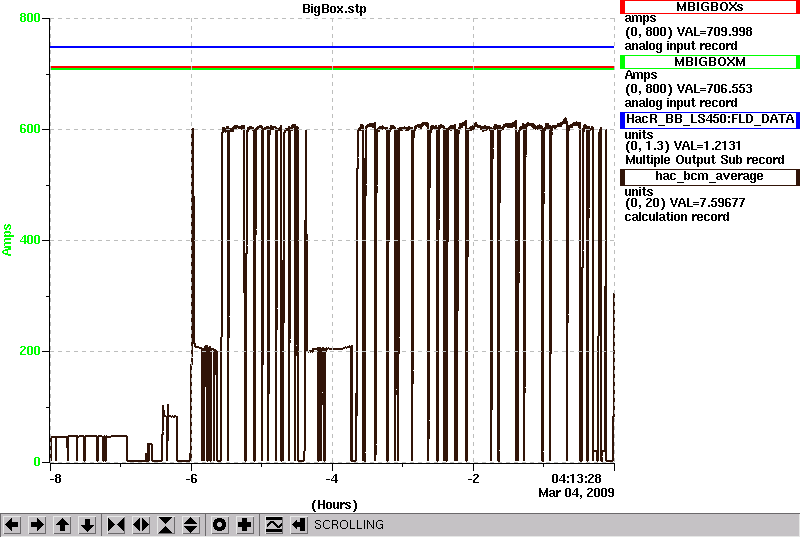The width and height of the screenshot is (800, 537).
Task: Expand the time axis with the diamond icon
Action: (141, 525)
